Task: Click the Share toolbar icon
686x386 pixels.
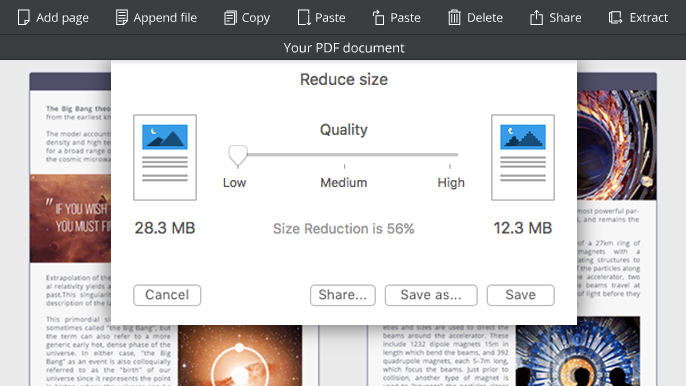Action: pyautogui.click(x=536, y=18)
